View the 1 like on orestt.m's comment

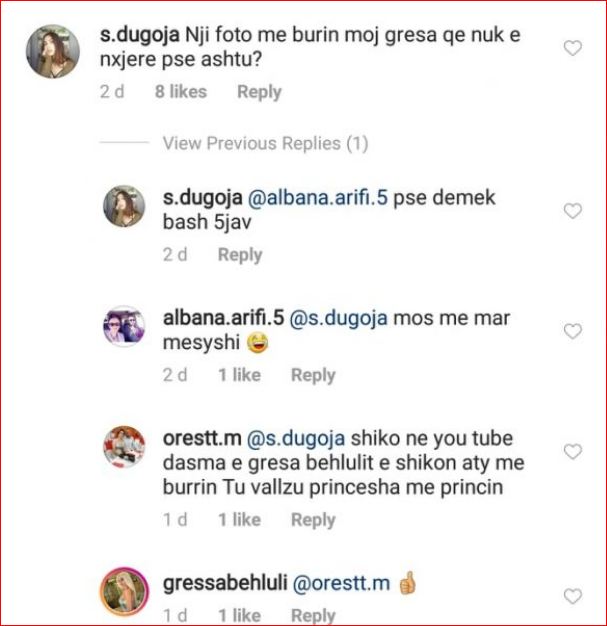click(x=240, y=520)
